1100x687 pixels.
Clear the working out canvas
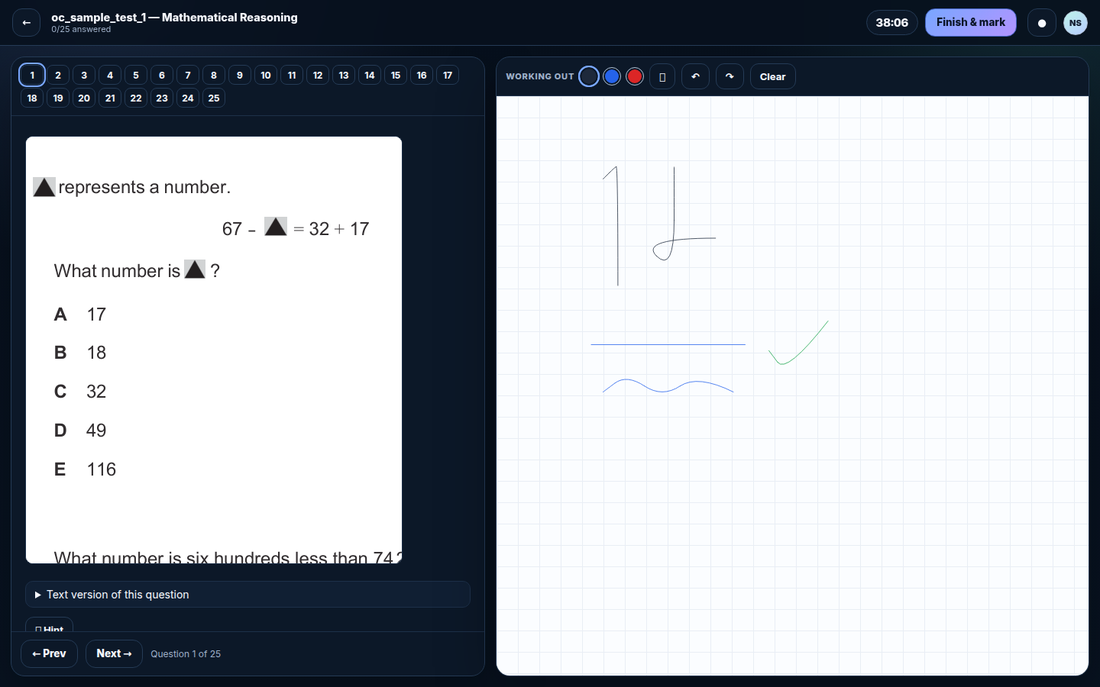click(772, 76)
